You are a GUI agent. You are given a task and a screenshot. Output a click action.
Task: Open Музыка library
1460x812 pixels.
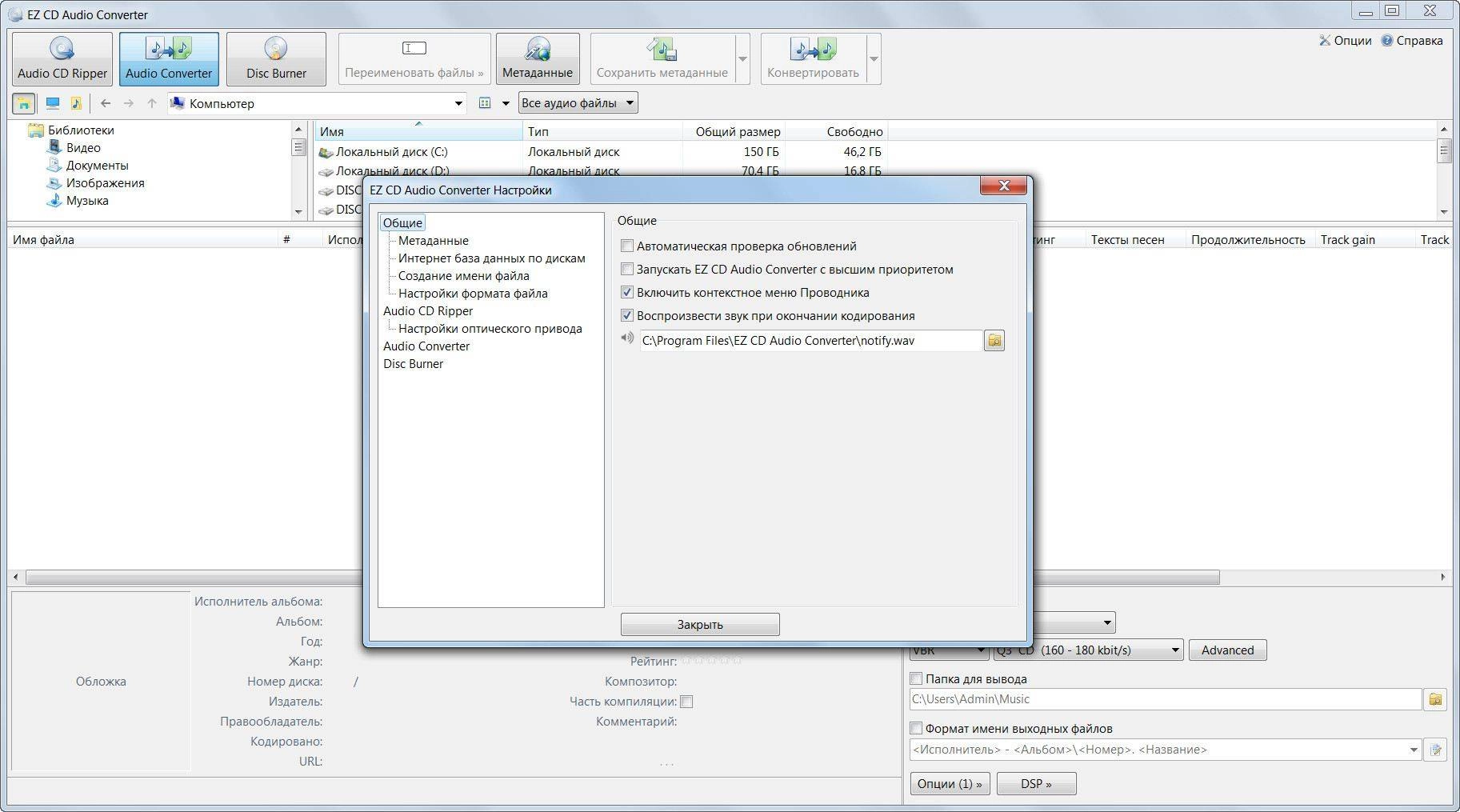pyautogui.click(x=87, y=201)
